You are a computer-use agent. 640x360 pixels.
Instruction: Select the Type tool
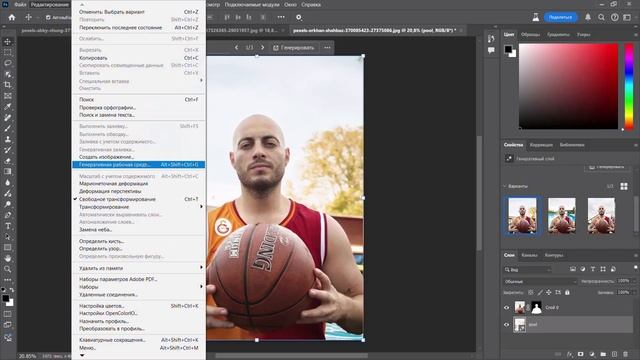[8, 226]
